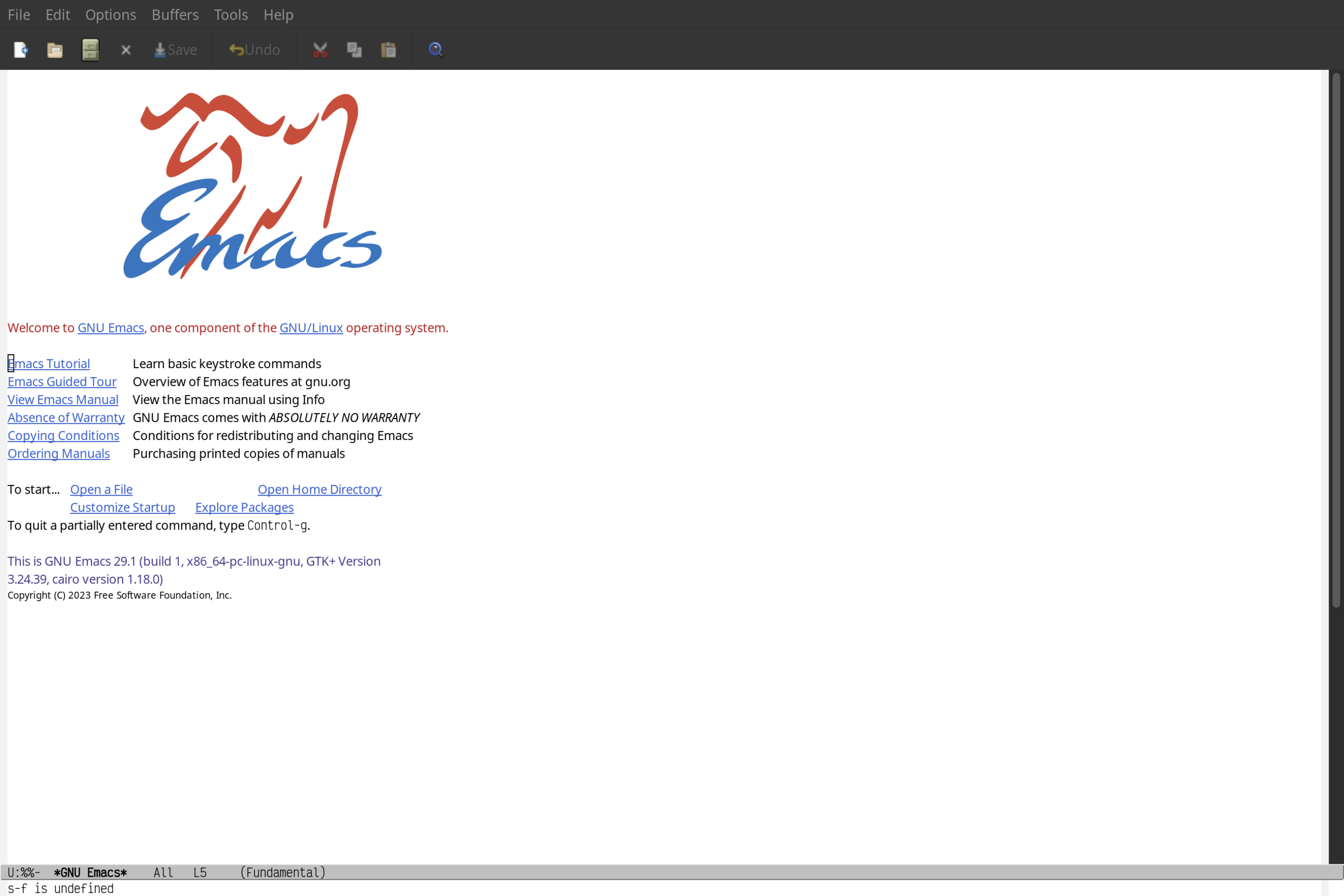Screen dimensions: 1344x896
Task: Click on Open a File link
Action: coord(100,489)
